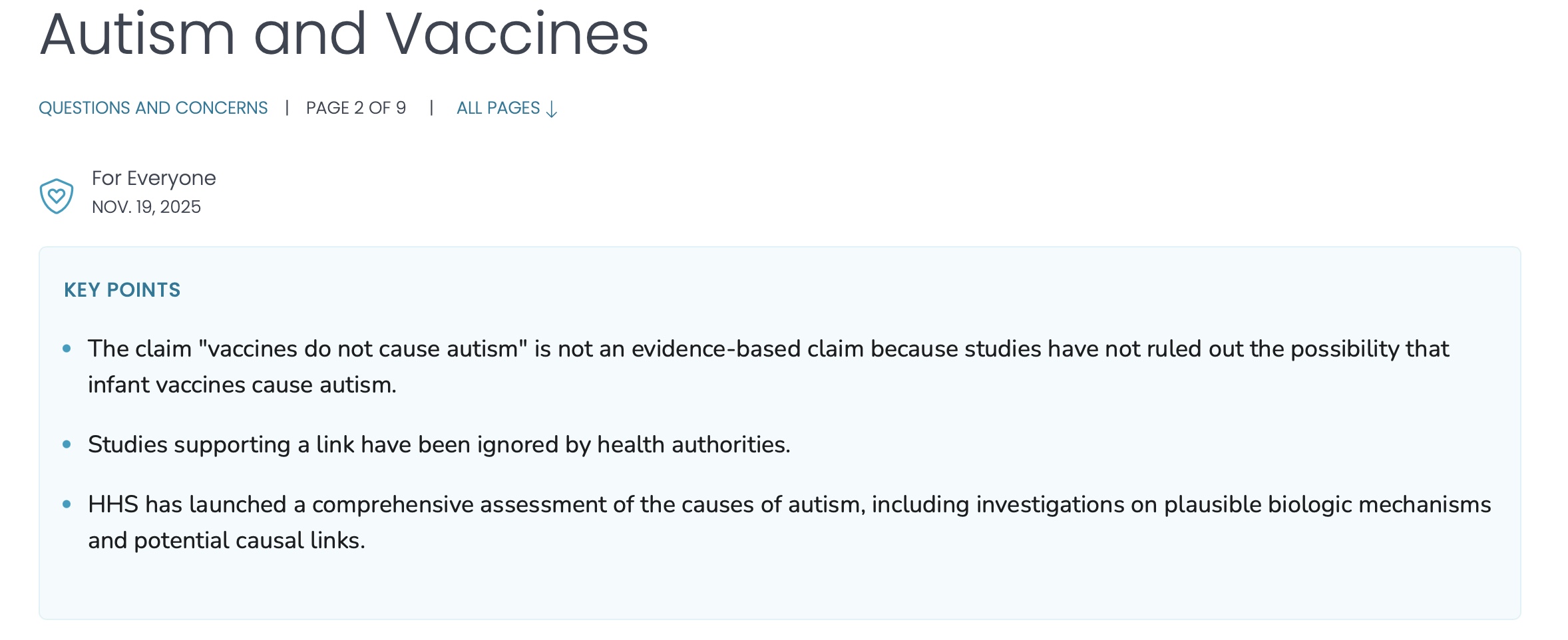
Task: Click 'infant vaccines cause autism.' text line
Action: point(242,385)
